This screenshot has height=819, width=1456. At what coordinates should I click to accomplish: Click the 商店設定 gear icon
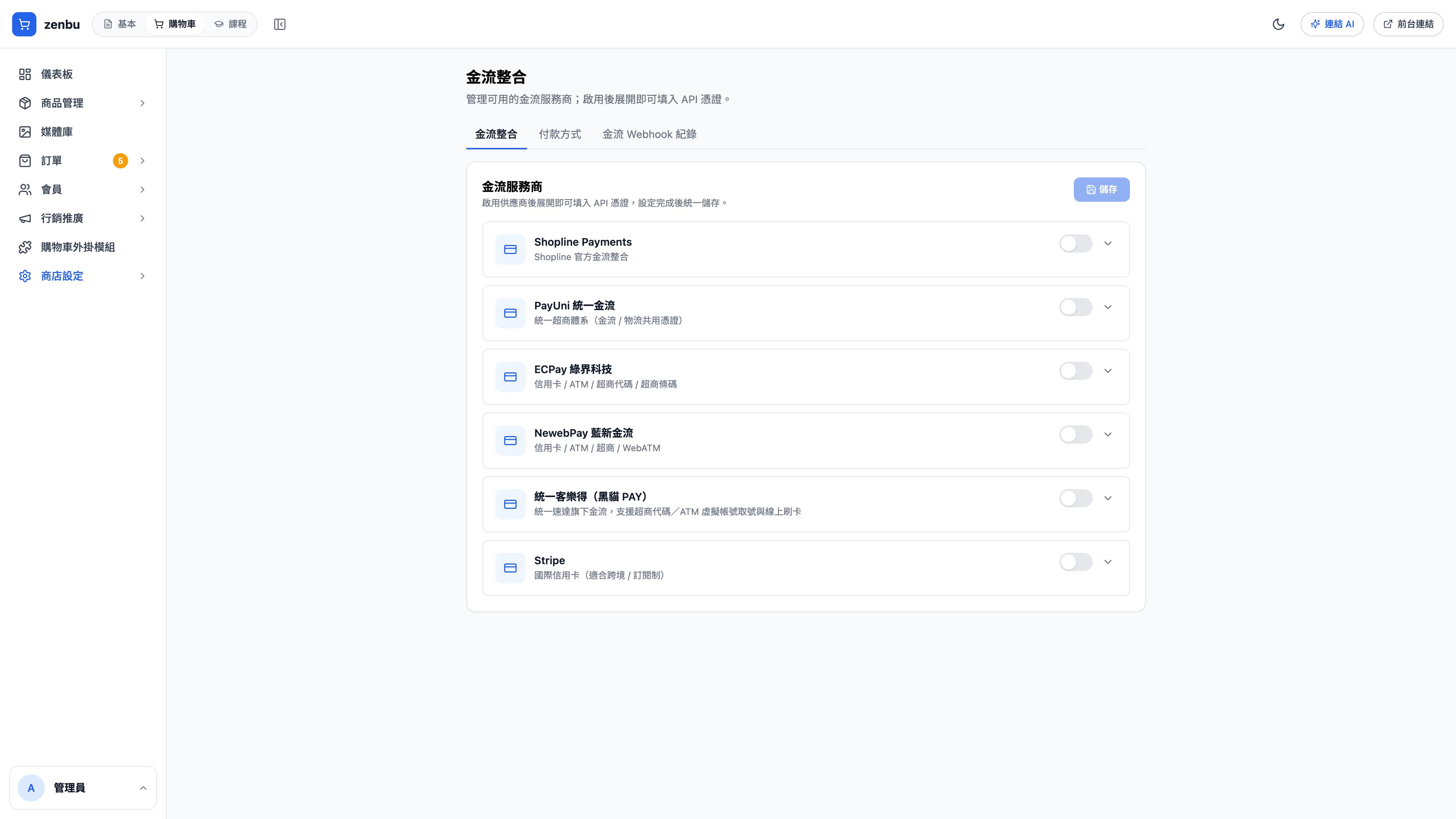click(x=25, y=276)
